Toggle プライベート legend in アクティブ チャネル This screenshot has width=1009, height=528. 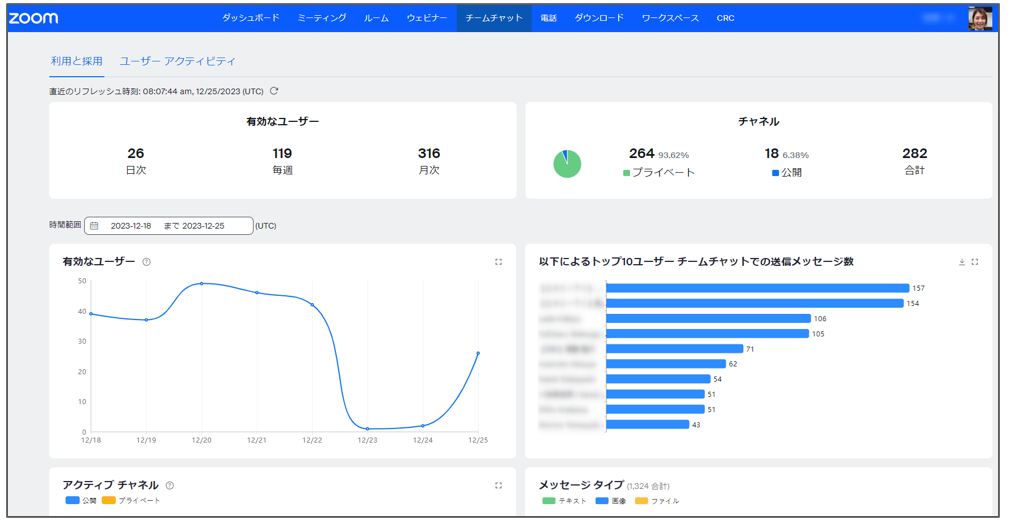click(131, 500)
